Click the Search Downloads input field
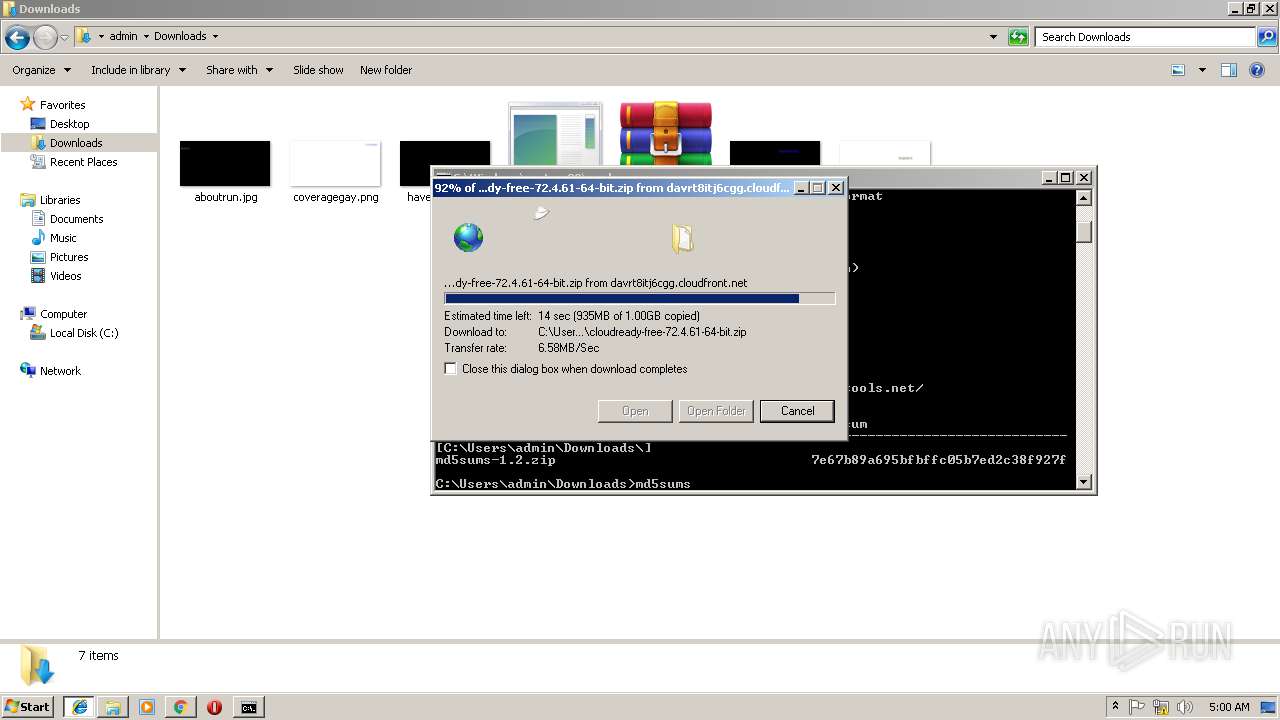The height and width of the screenshot is (720, 1280). pos(1145,37)
